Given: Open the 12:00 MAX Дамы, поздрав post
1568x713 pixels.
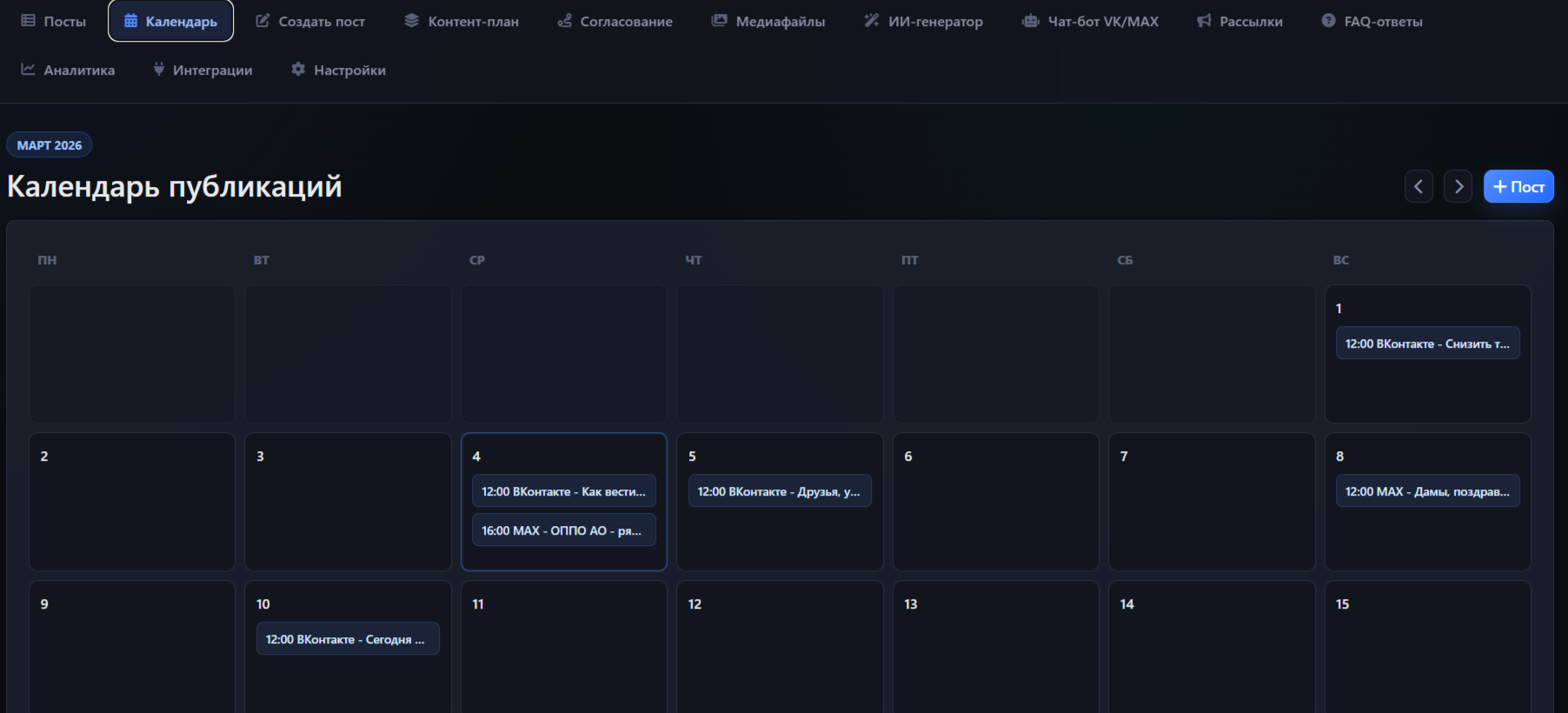Looking at the screenshot, I should [1427, 491].
